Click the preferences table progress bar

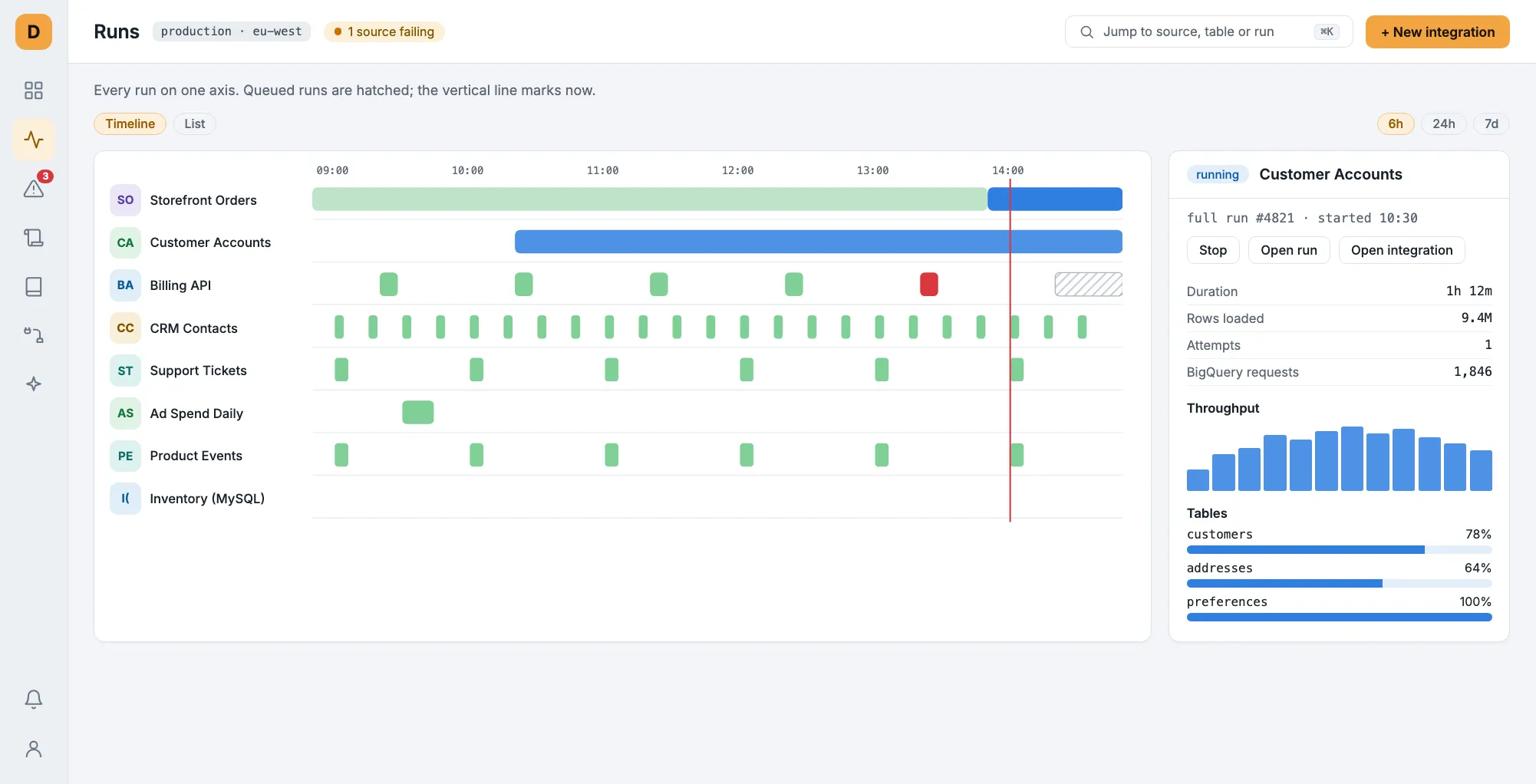point(1339,618)
